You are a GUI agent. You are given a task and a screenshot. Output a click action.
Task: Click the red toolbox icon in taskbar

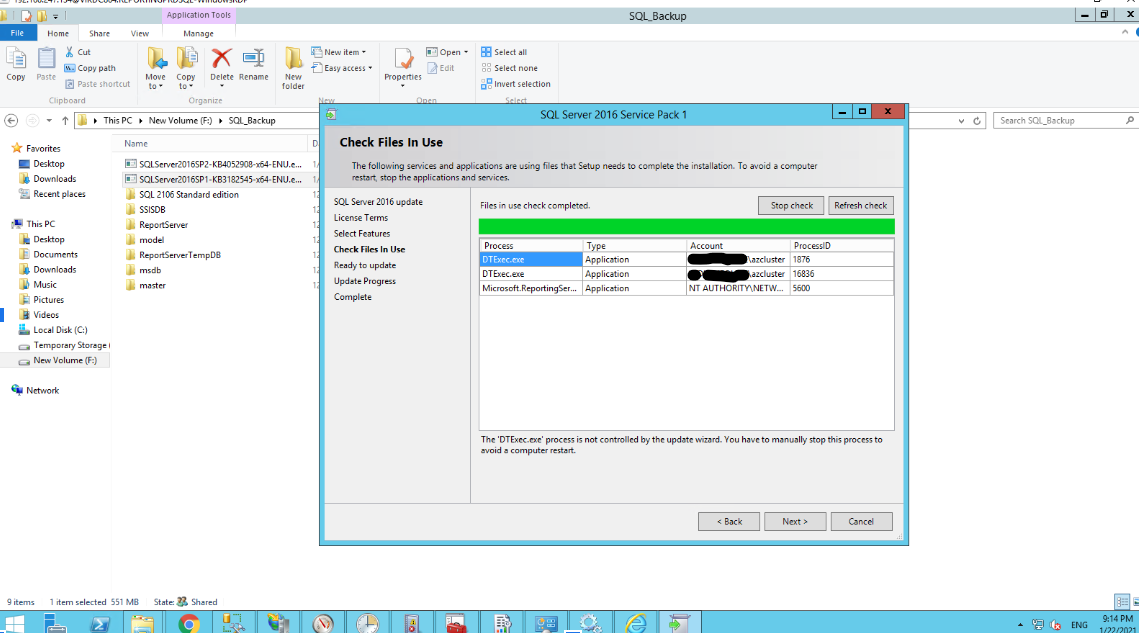(x=455, y=624)
